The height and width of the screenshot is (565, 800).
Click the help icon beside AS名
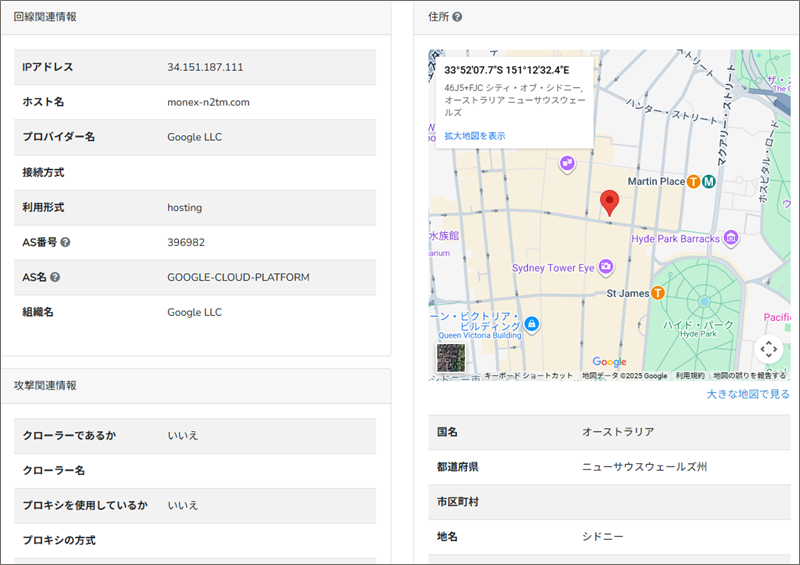[x=55, y=277]
